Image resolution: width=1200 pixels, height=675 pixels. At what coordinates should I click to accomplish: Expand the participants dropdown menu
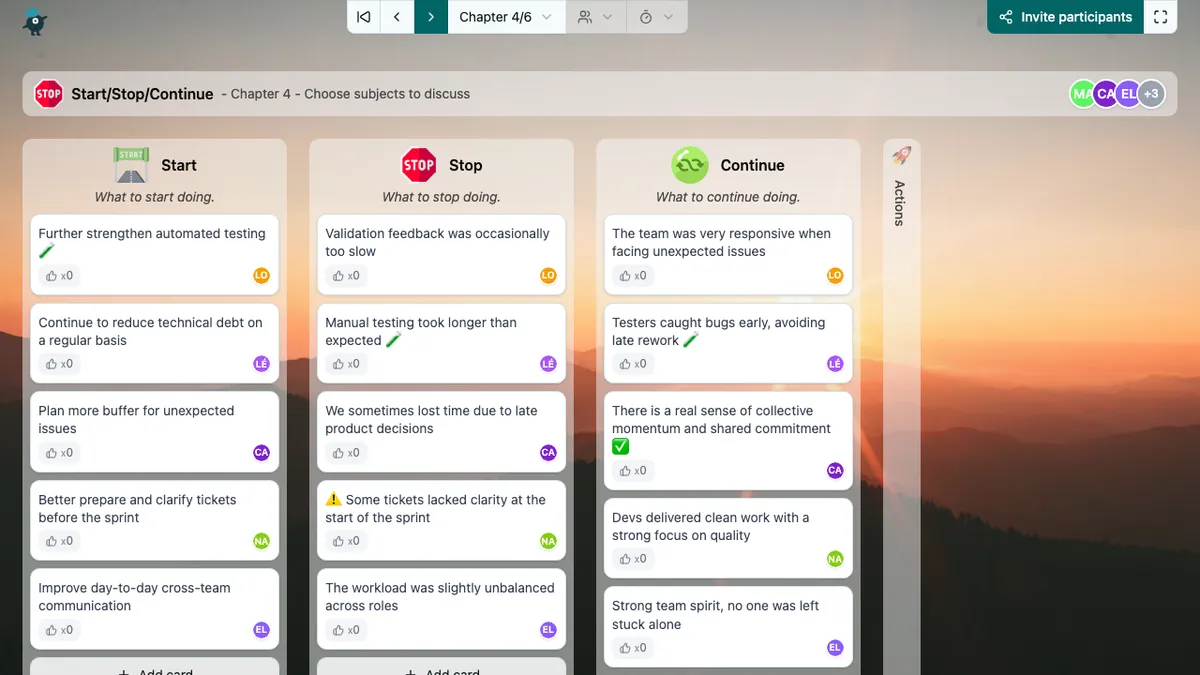pos(595,17)
